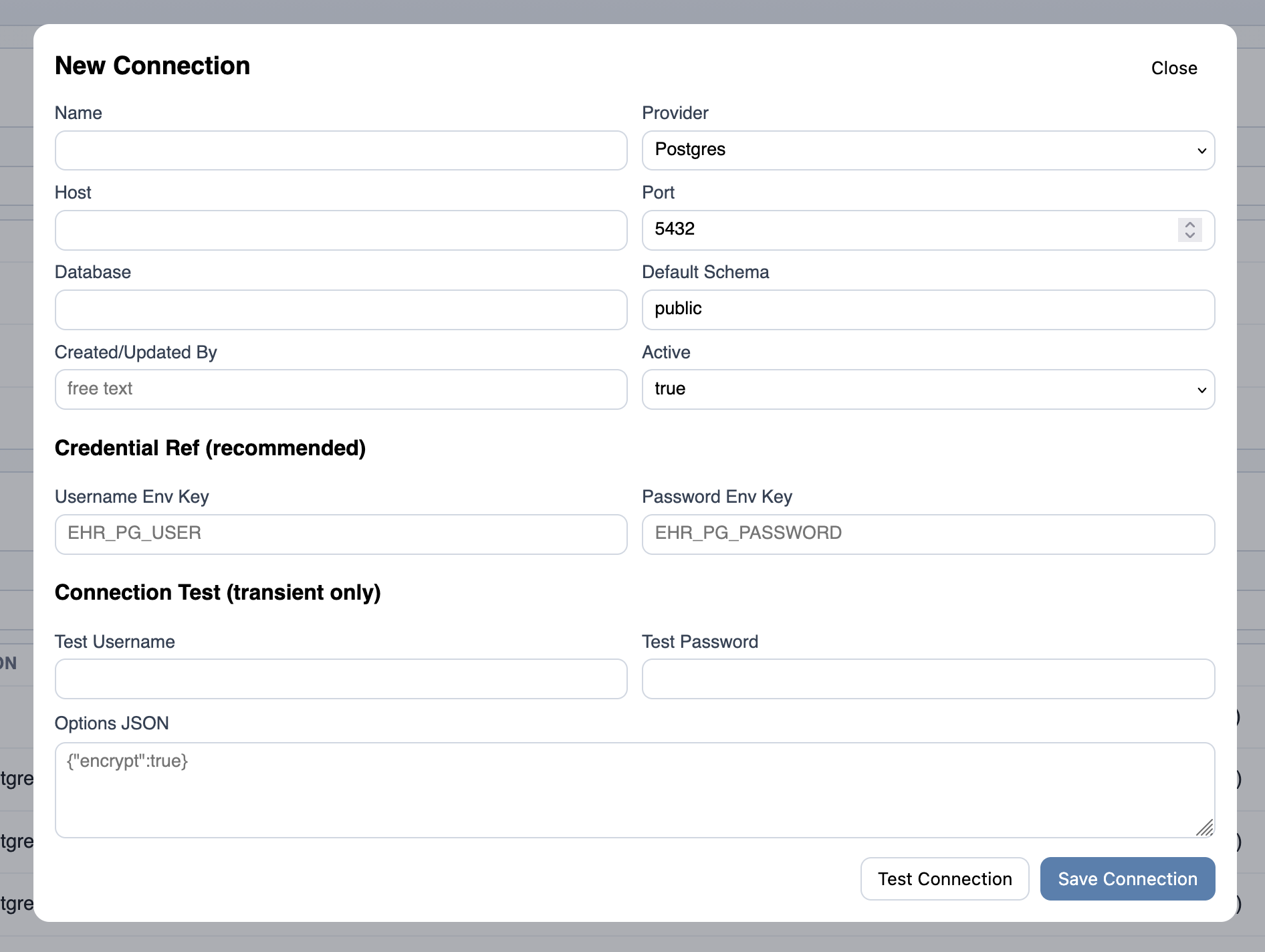Viewport: 1265px width, 952px height.
Task: Click the Password Env Key field
Action: pos(928,533)
